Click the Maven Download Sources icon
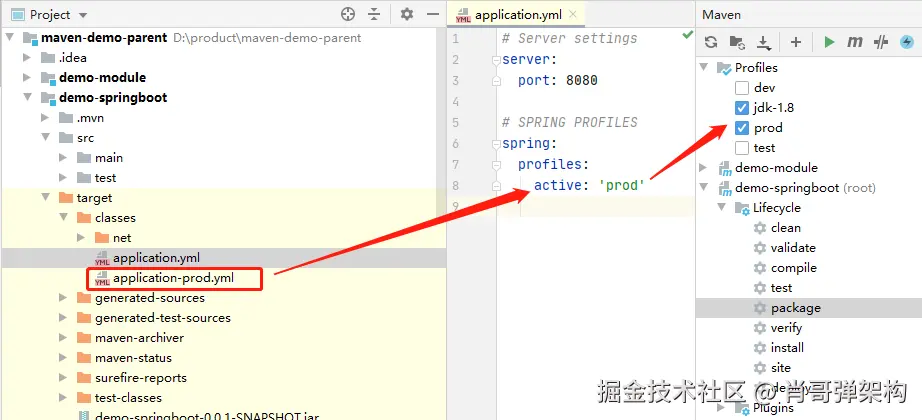This screenshot has width=922, height=420. click(764, 42)
